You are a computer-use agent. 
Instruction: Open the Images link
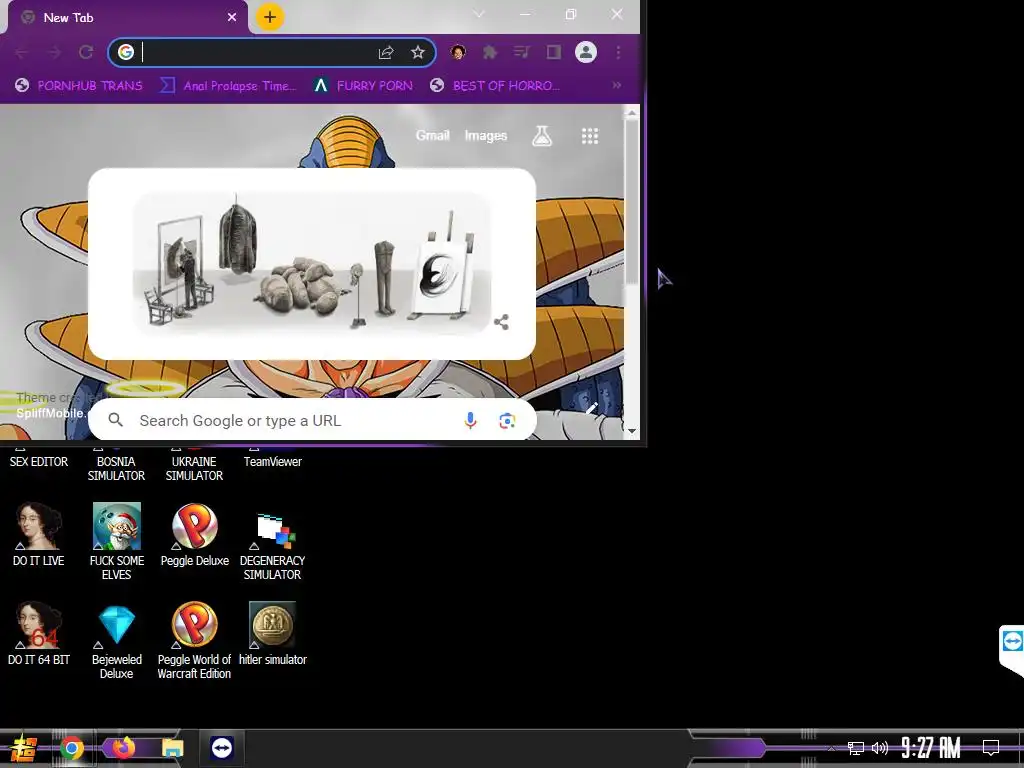[485, 135]
